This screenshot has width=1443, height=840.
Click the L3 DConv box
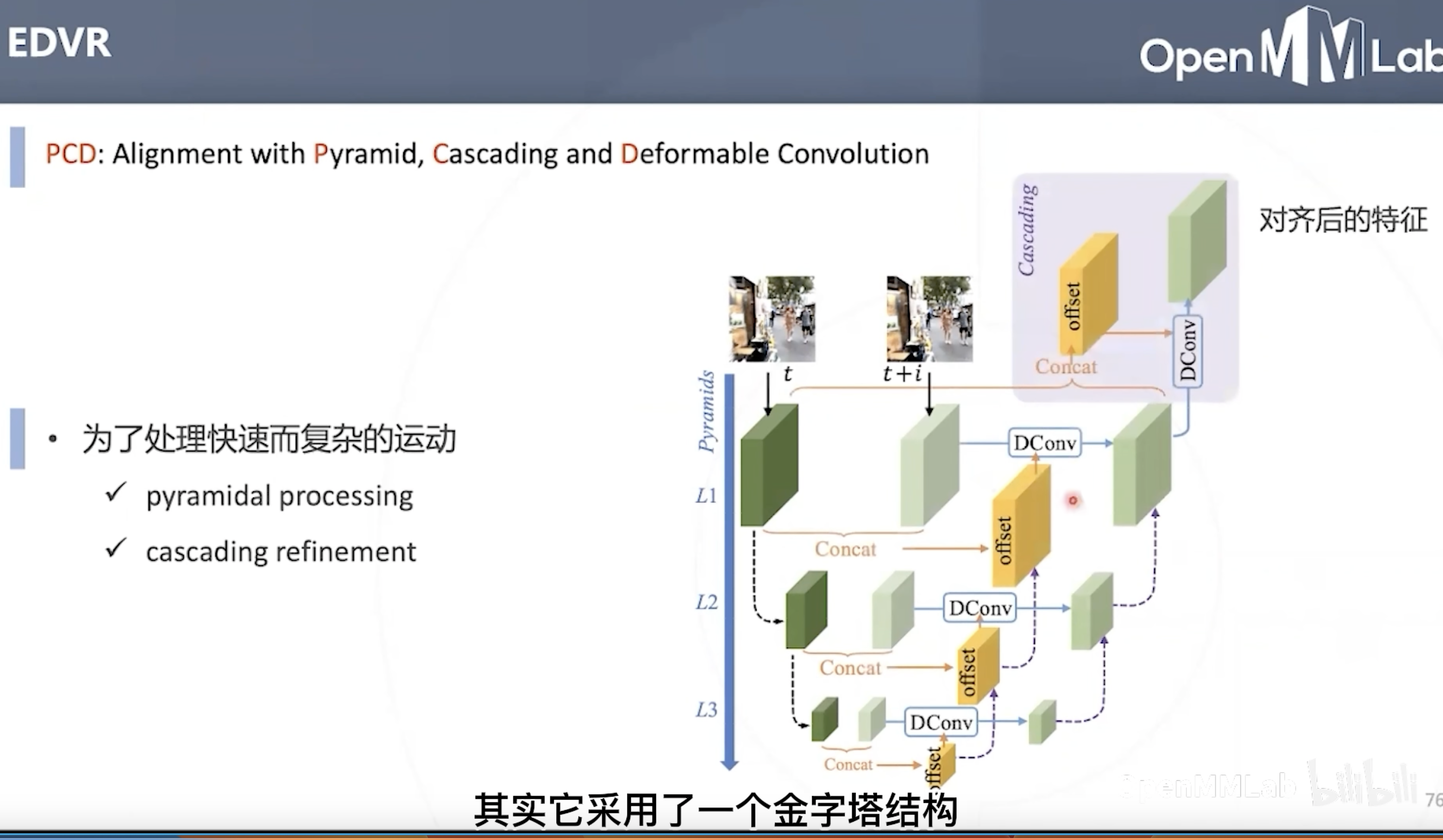pos(941,723)
